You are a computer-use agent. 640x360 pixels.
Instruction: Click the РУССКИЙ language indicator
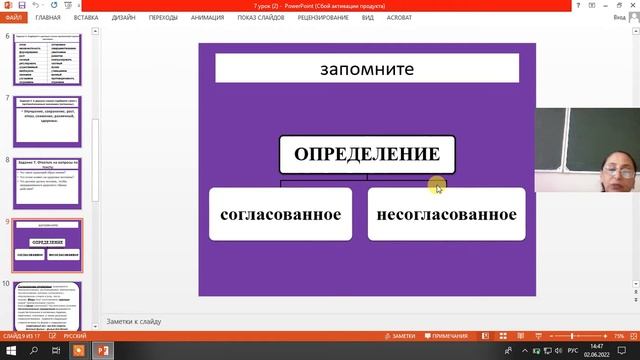(75, 336)
